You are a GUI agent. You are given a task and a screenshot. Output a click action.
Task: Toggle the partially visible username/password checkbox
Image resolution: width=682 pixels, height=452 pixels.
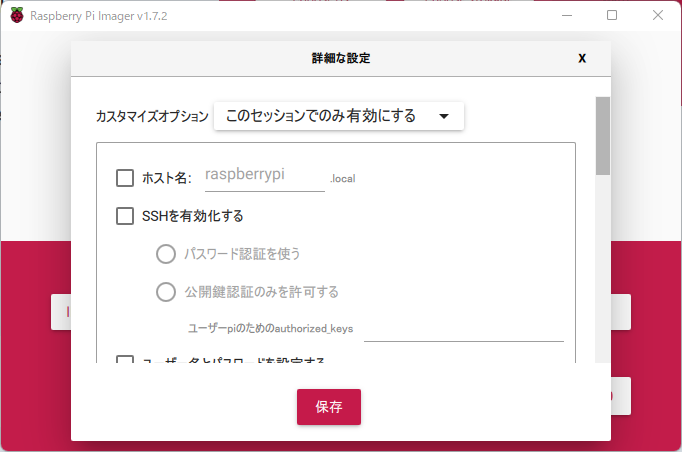tap(125, 360)
